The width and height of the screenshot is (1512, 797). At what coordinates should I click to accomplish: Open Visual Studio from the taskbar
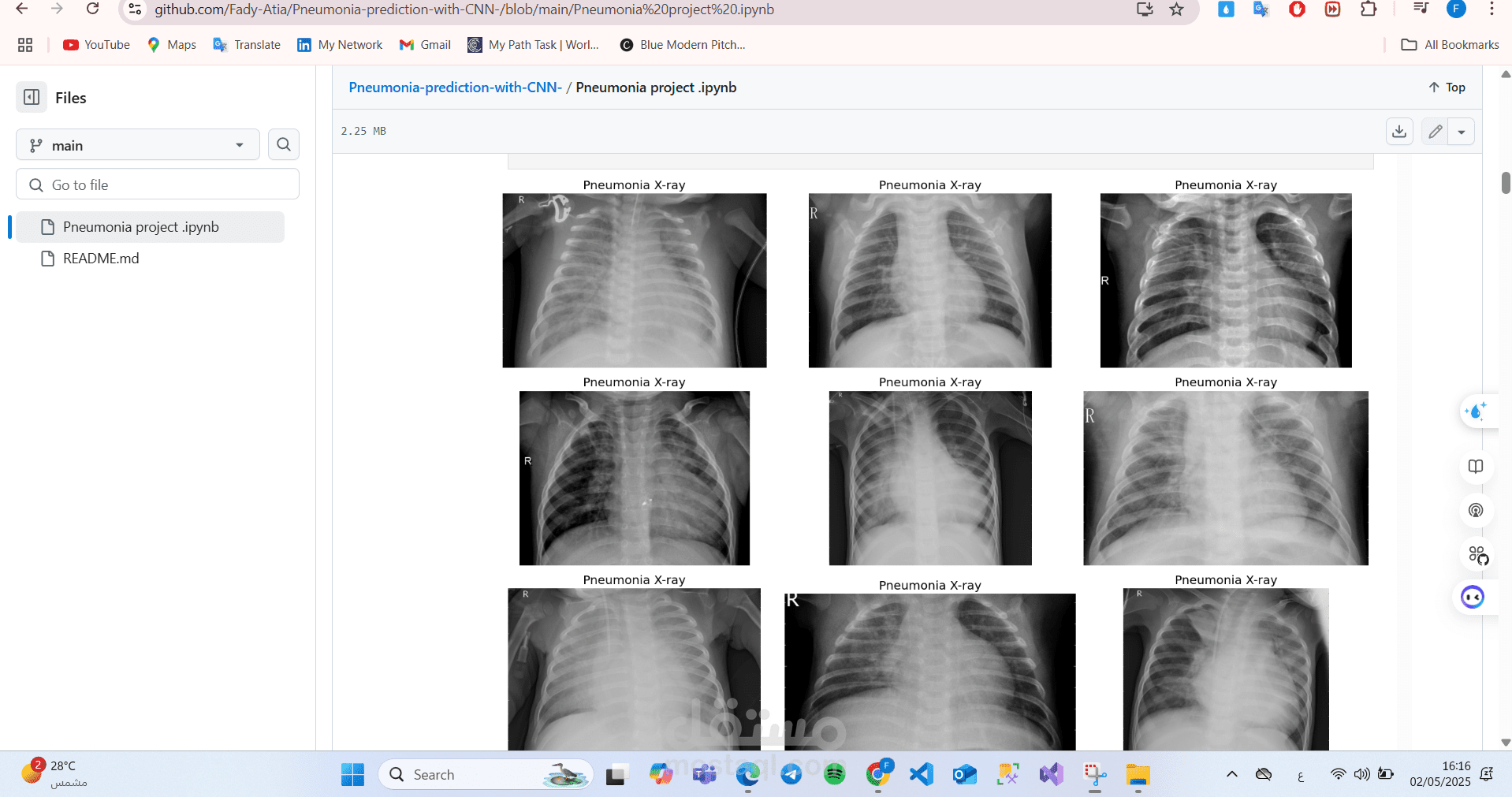(1051, 775)
